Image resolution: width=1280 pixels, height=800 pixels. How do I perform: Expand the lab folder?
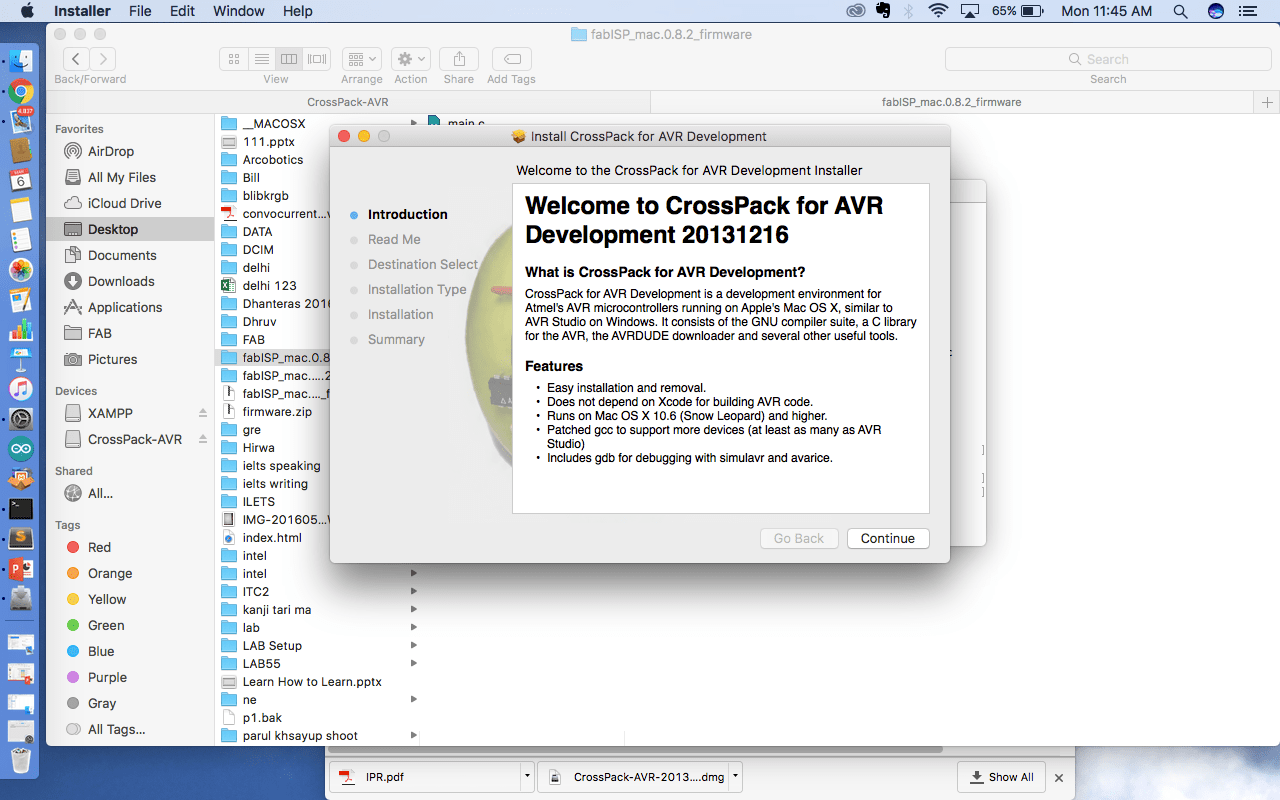click(413, 628)
